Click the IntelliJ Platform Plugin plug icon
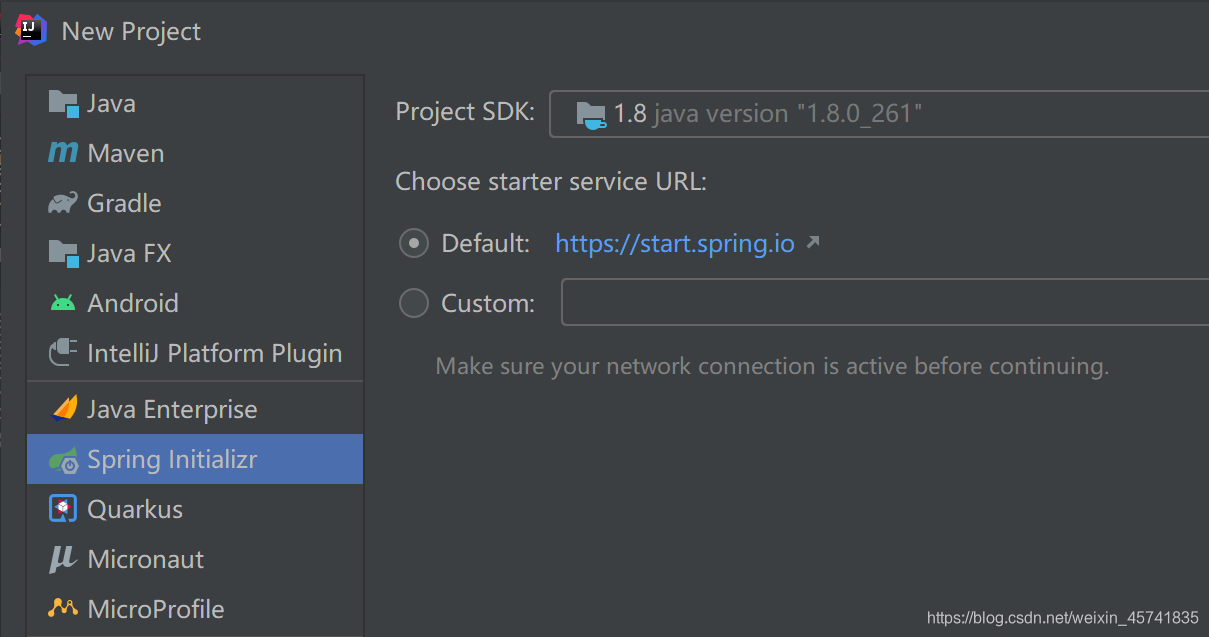The height and width of the screenshot is (637, 1209). 63,353
